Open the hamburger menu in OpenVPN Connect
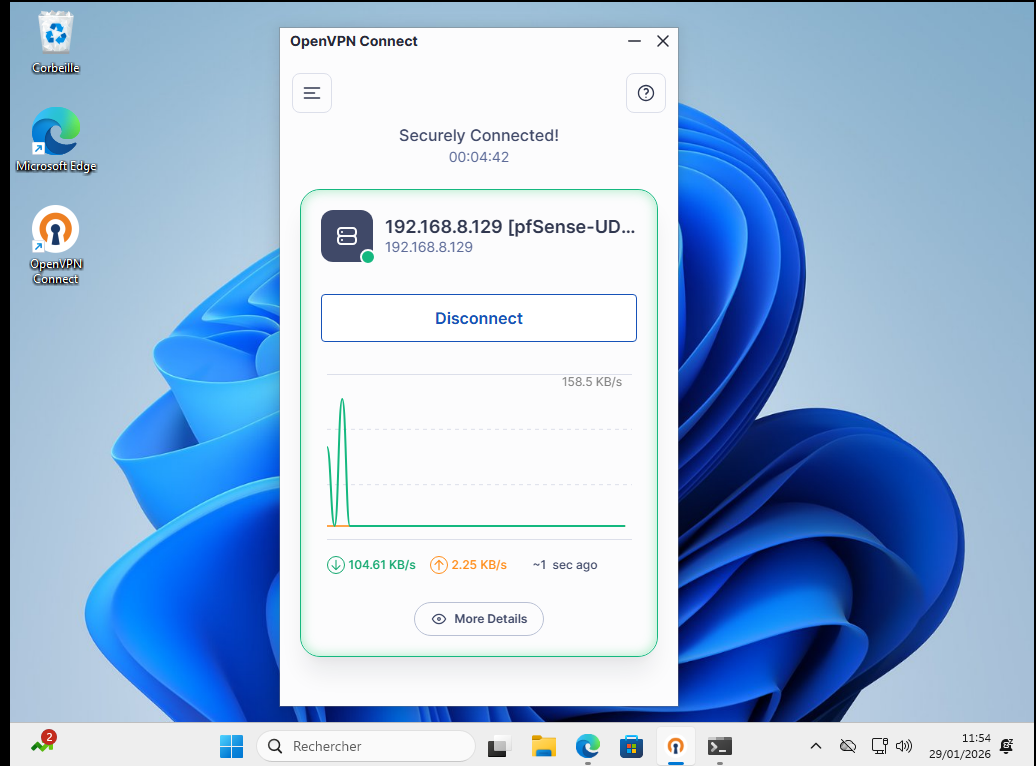This screenshot has height=766, width=1036. tap(312, 93)
